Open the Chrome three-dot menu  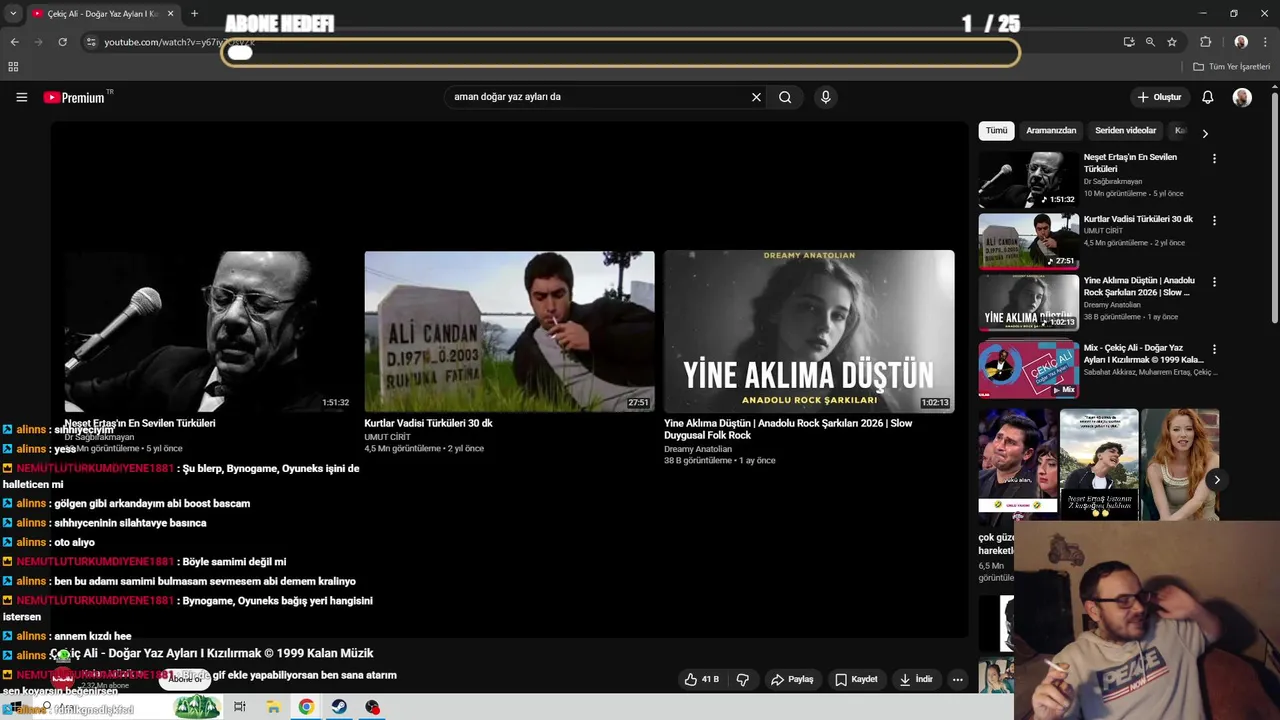(1265, 42)
